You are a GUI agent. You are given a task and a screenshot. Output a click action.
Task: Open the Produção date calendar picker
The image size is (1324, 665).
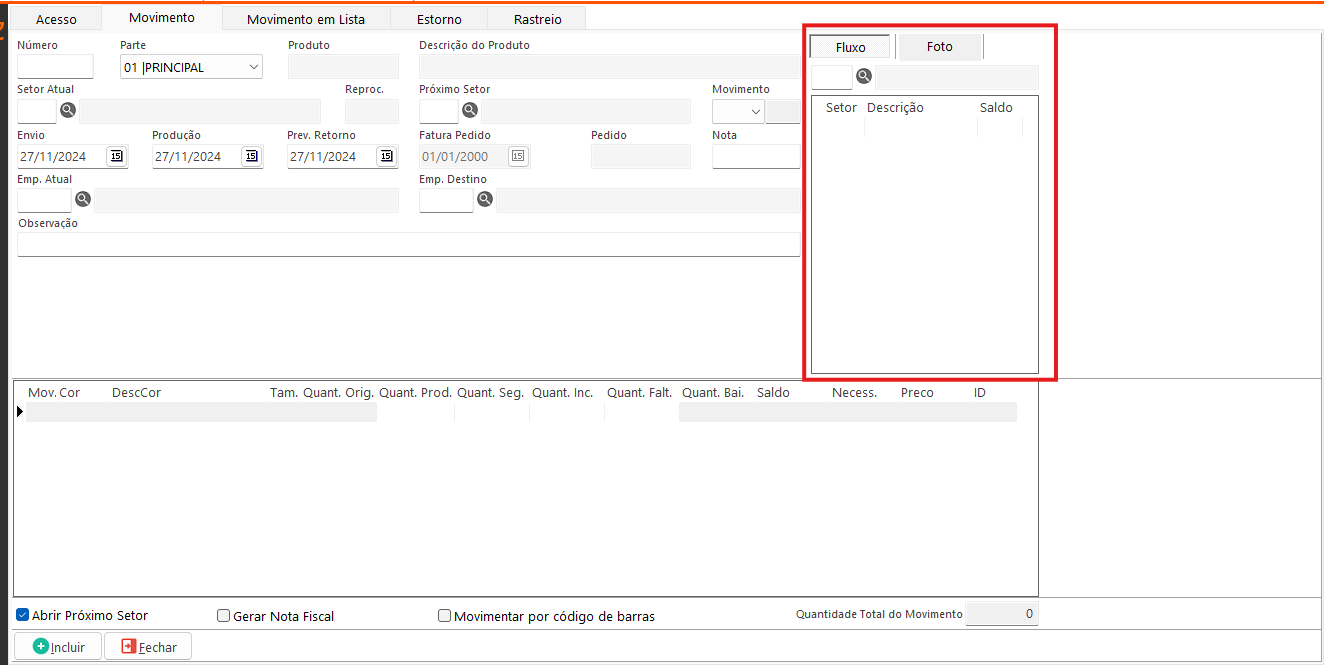pyautogui.click(x=251, y=156)
